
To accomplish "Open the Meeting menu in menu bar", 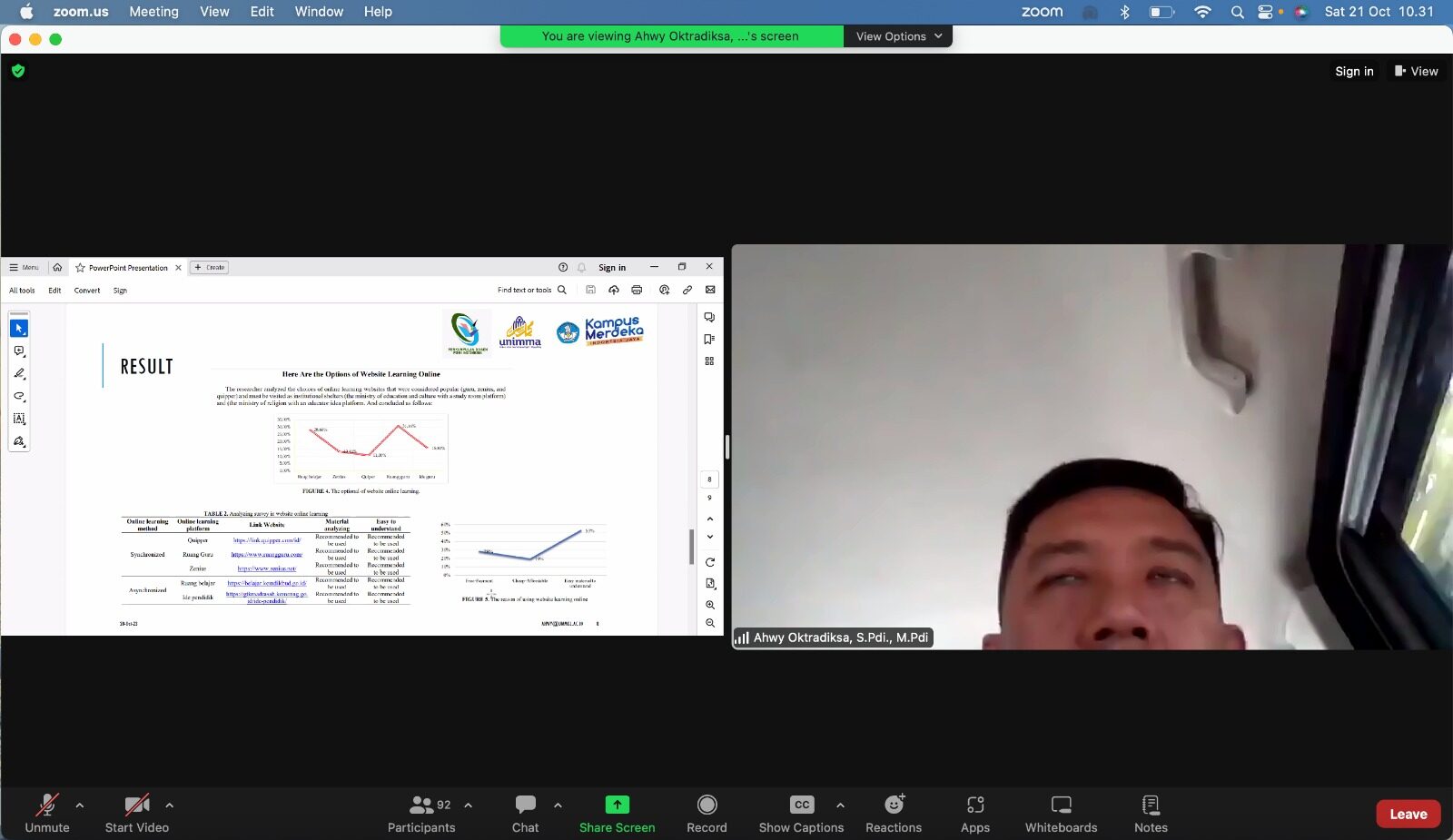I will point(153,12).
